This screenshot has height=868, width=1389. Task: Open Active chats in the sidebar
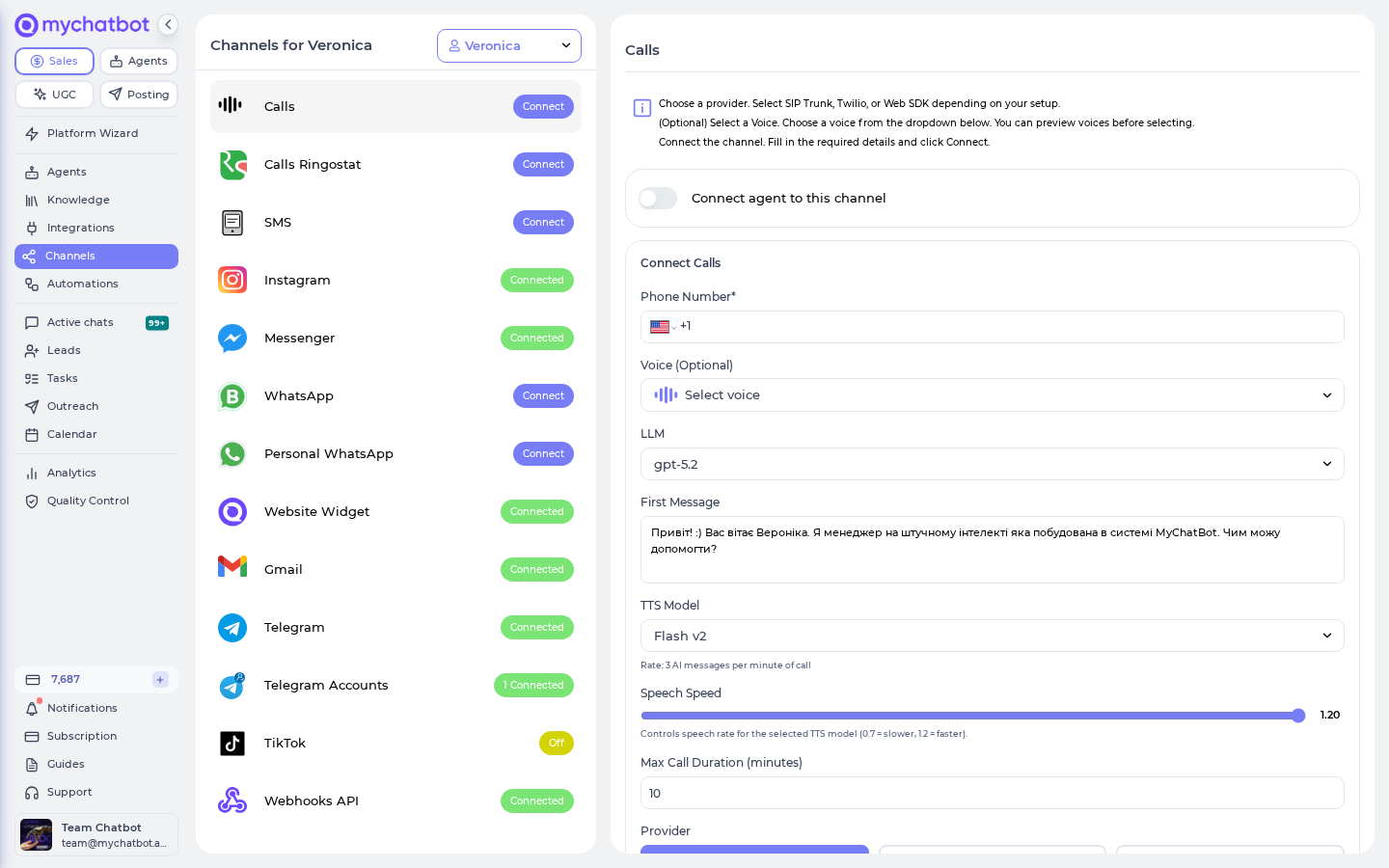96,323
